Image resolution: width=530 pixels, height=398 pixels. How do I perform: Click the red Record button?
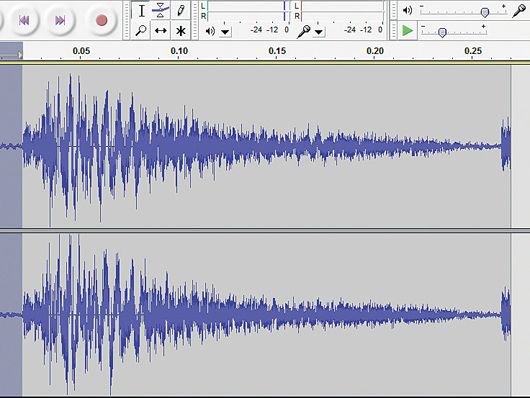pos(101,20)
